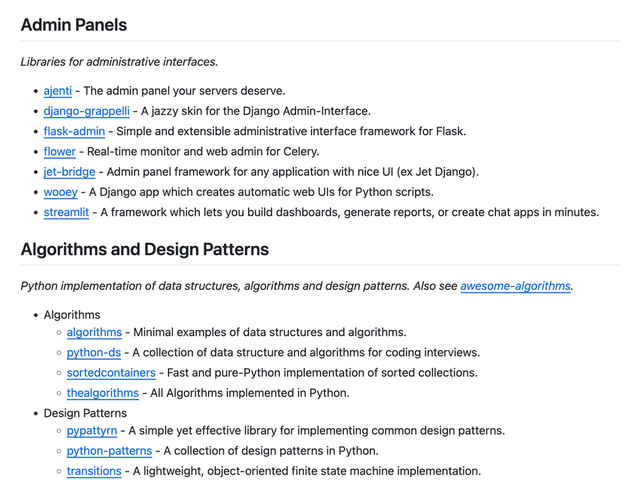Click the django-grappelli link
This screenshot has height=493, width=640.
pos(86,111)
